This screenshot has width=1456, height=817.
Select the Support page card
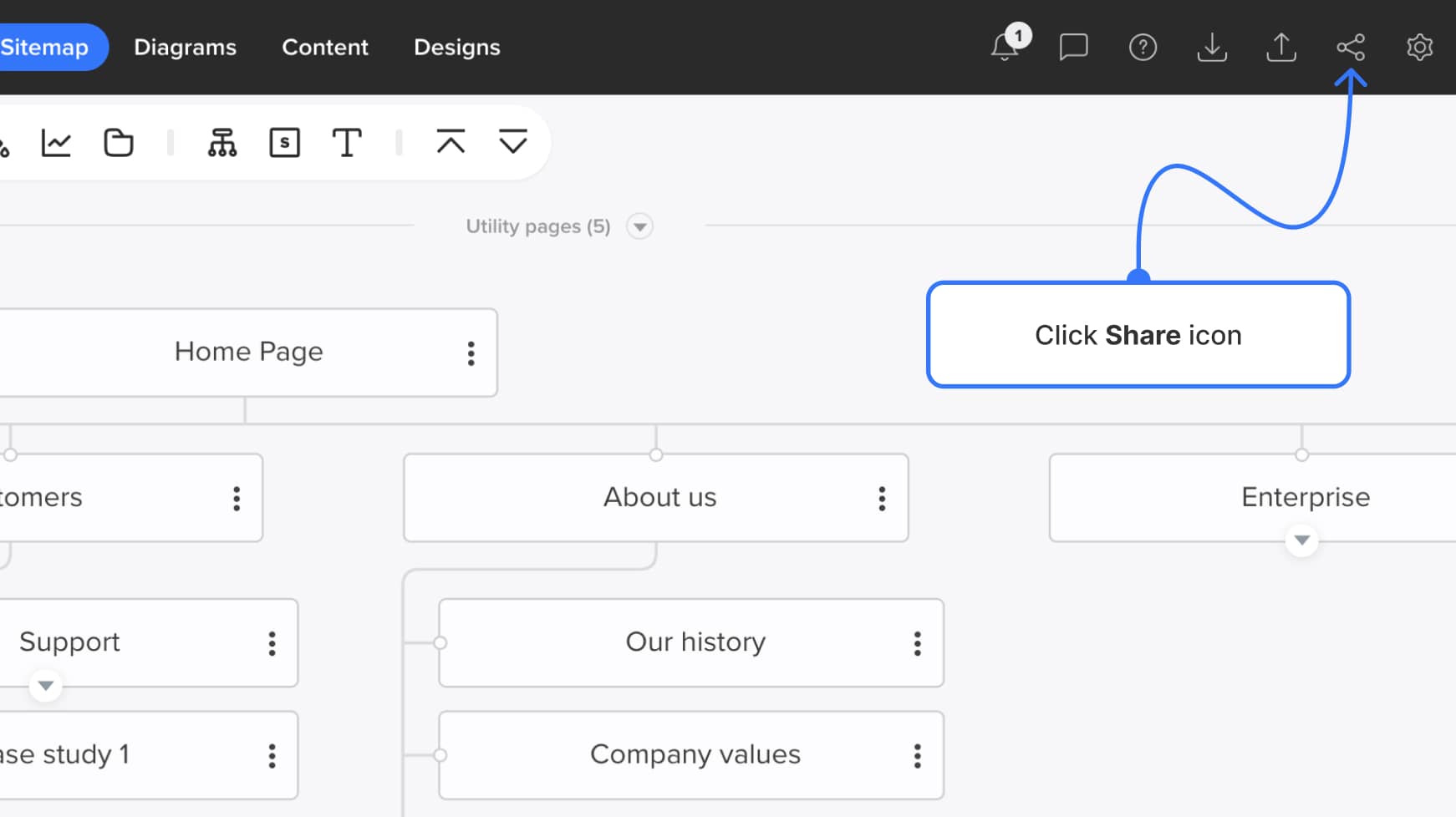(149, 643)
